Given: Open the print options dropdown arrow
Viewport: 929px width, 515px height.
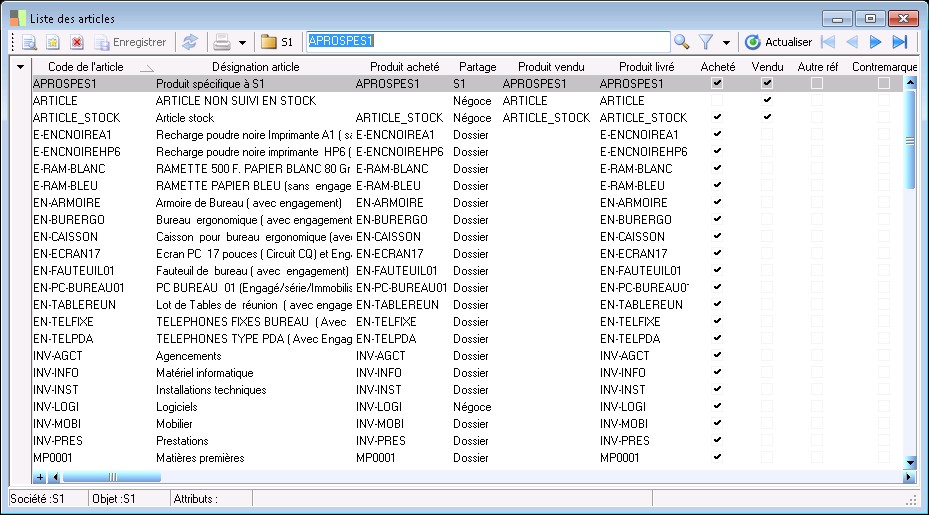Looking at the screenshot, I should point(243,42).
